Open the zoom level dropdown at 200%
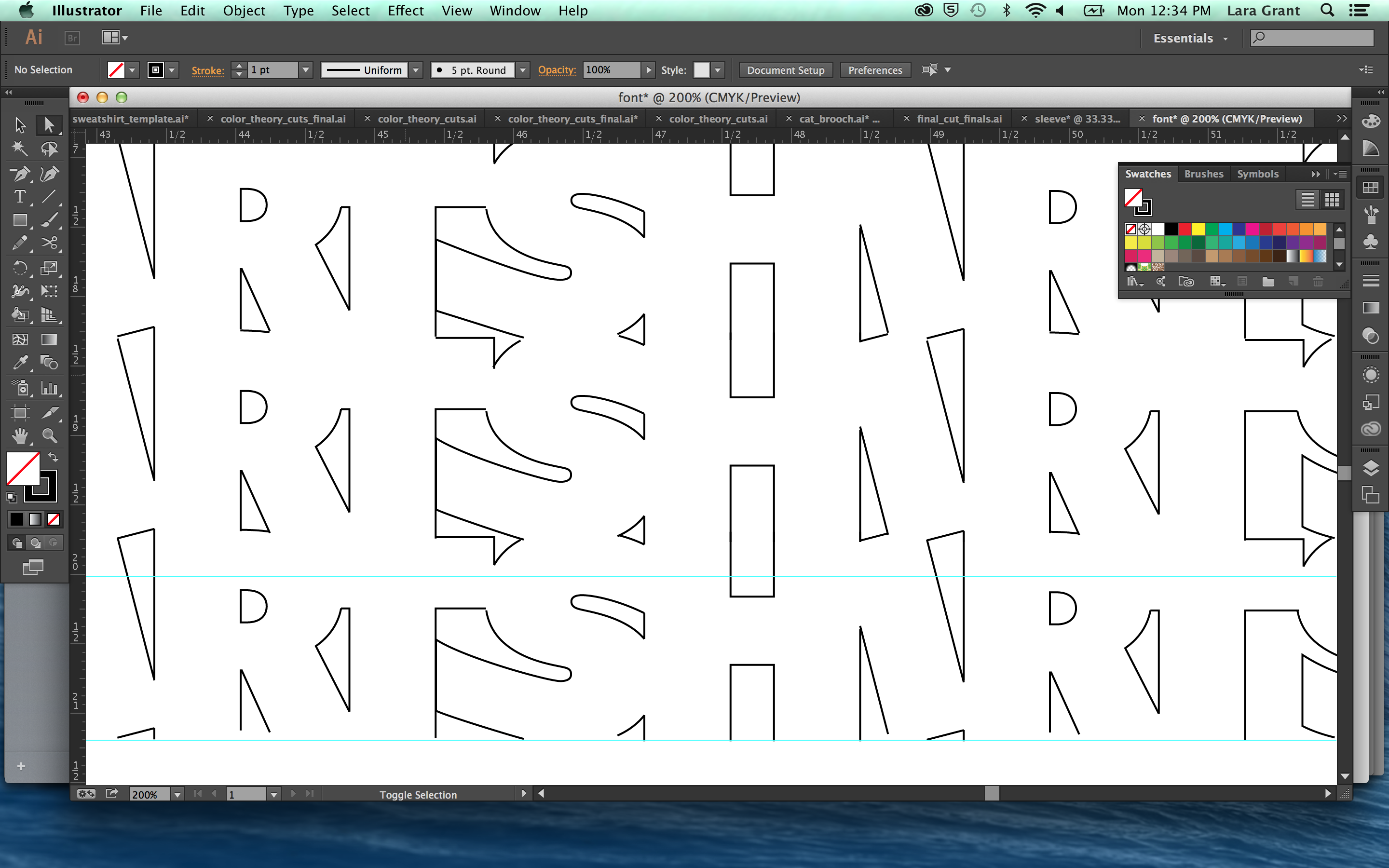The image size is (1389, 868). [177, 795]
